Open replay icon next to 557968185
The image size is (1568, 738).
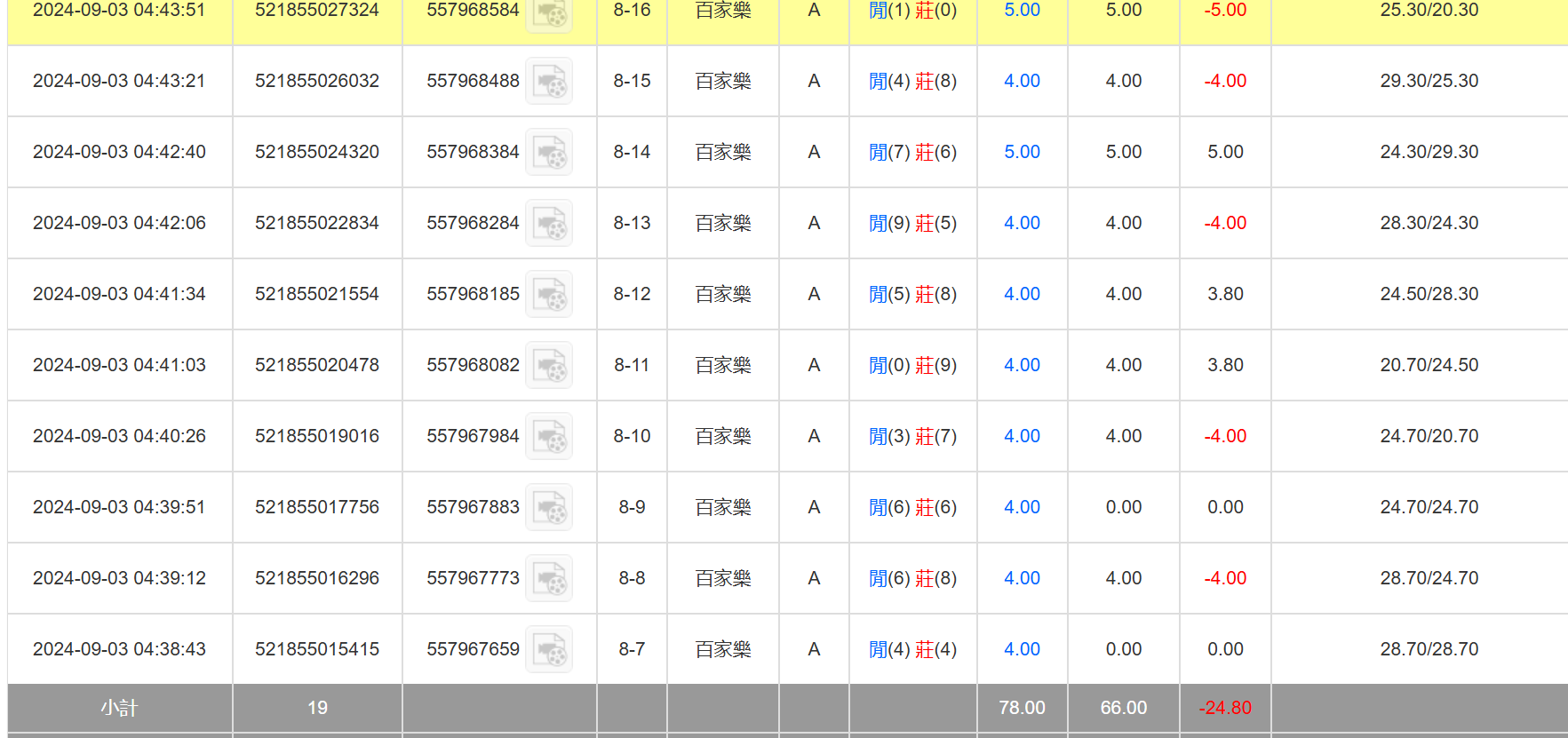click(548, 294)
